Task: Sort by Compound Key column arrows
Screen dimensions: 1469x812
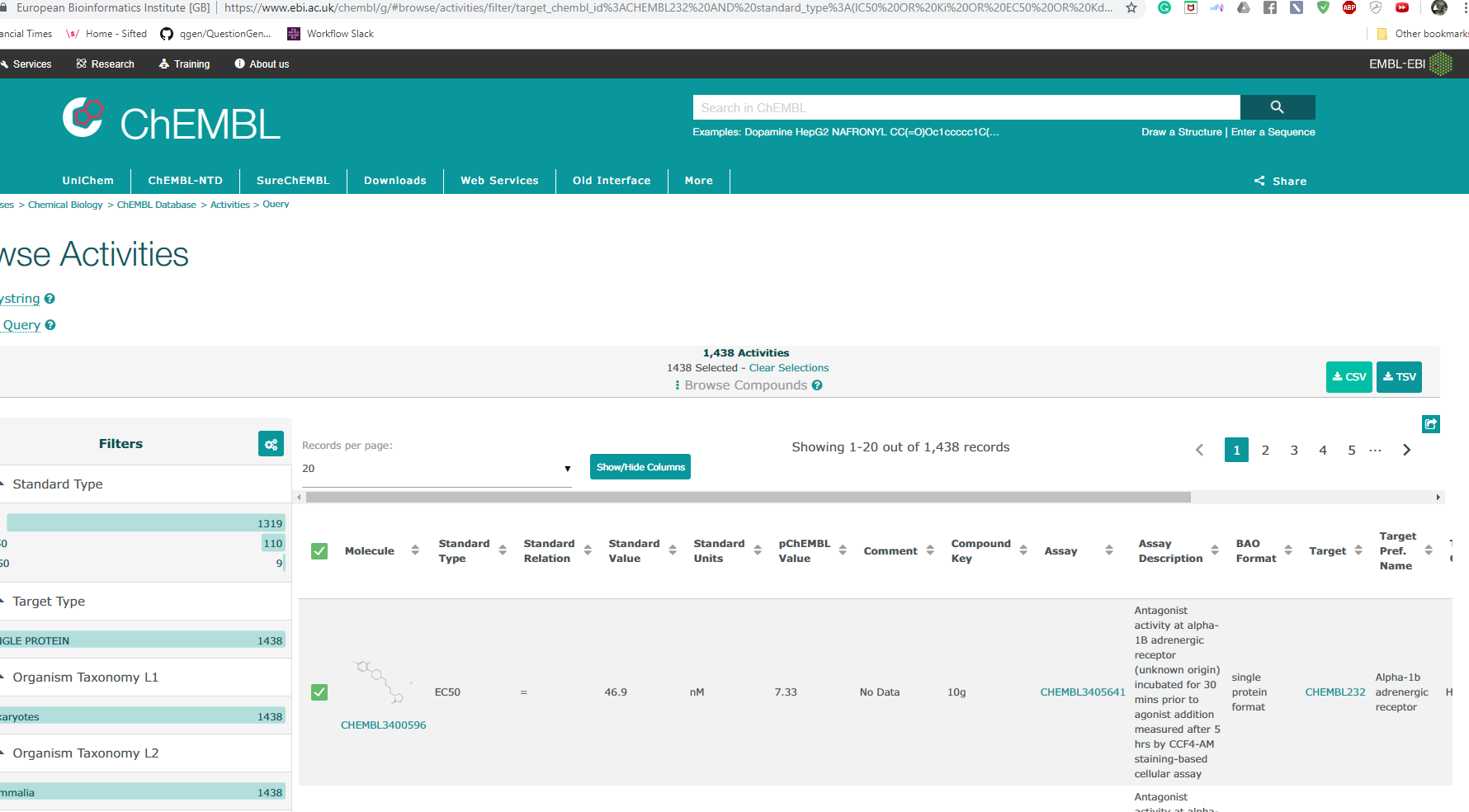Action: (x=1023, y=550)
